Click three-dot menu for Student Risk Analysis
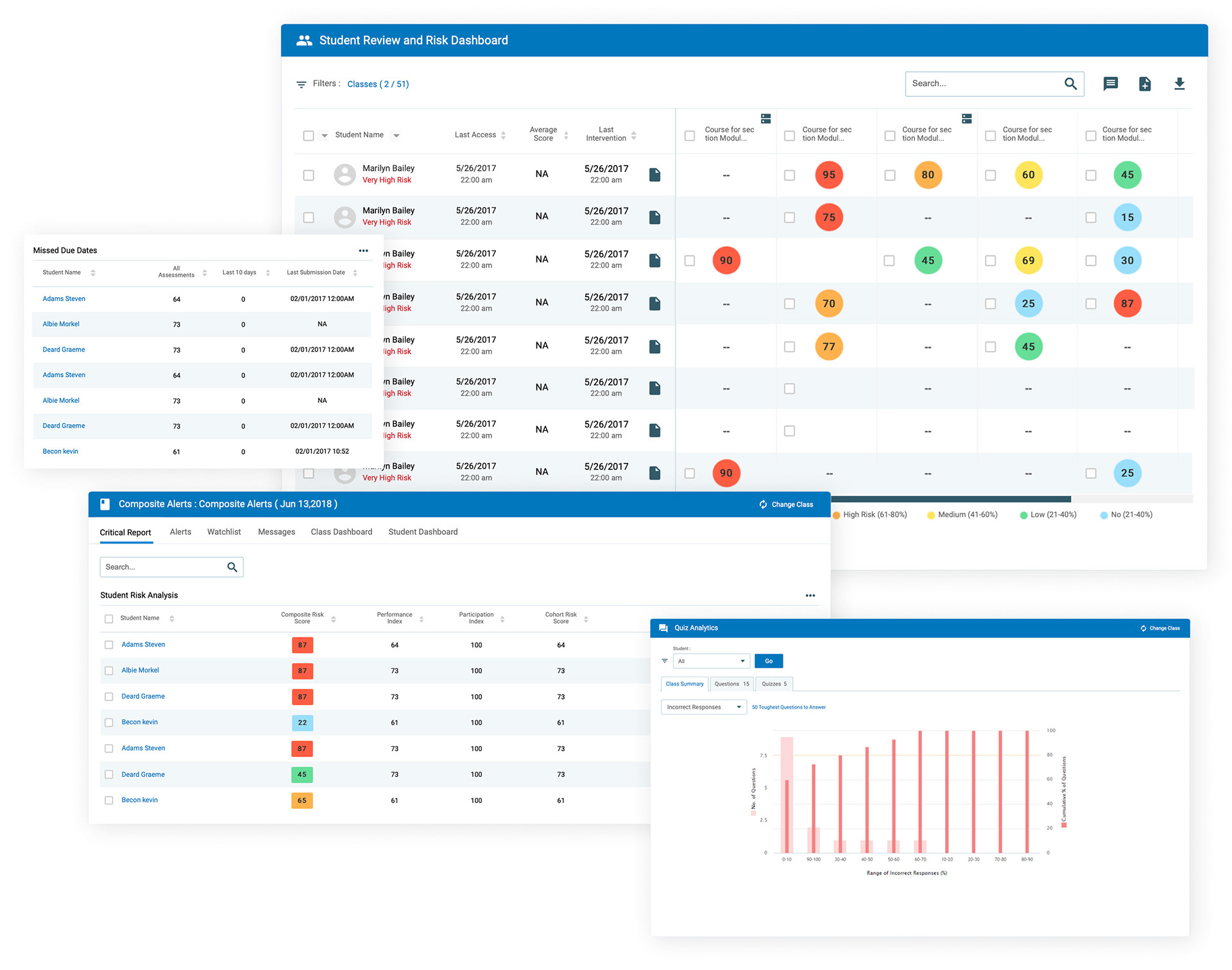This screenshot has height=970, width=1232. [x=810, y=595]
